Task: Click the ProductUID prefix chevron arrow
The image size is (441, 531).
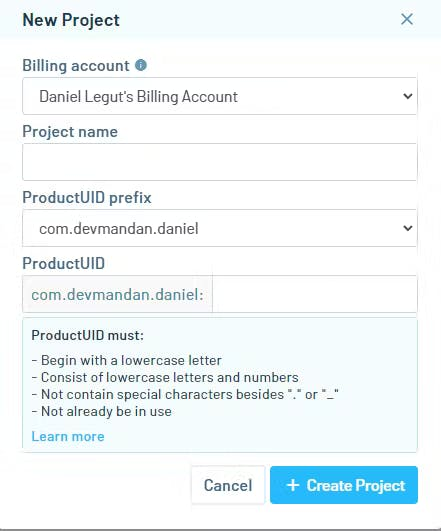Action: (408, 228)
